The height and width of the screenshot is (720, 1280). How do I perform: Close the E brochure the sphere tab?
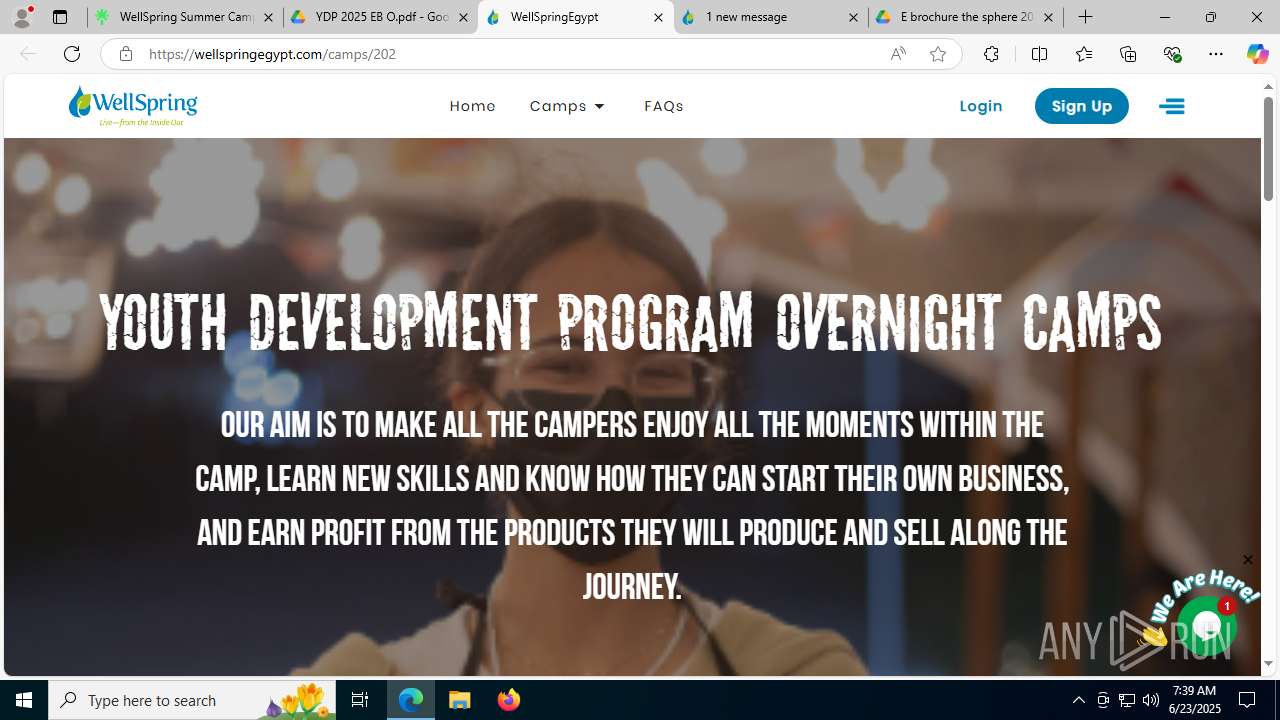coord(1048,17)
